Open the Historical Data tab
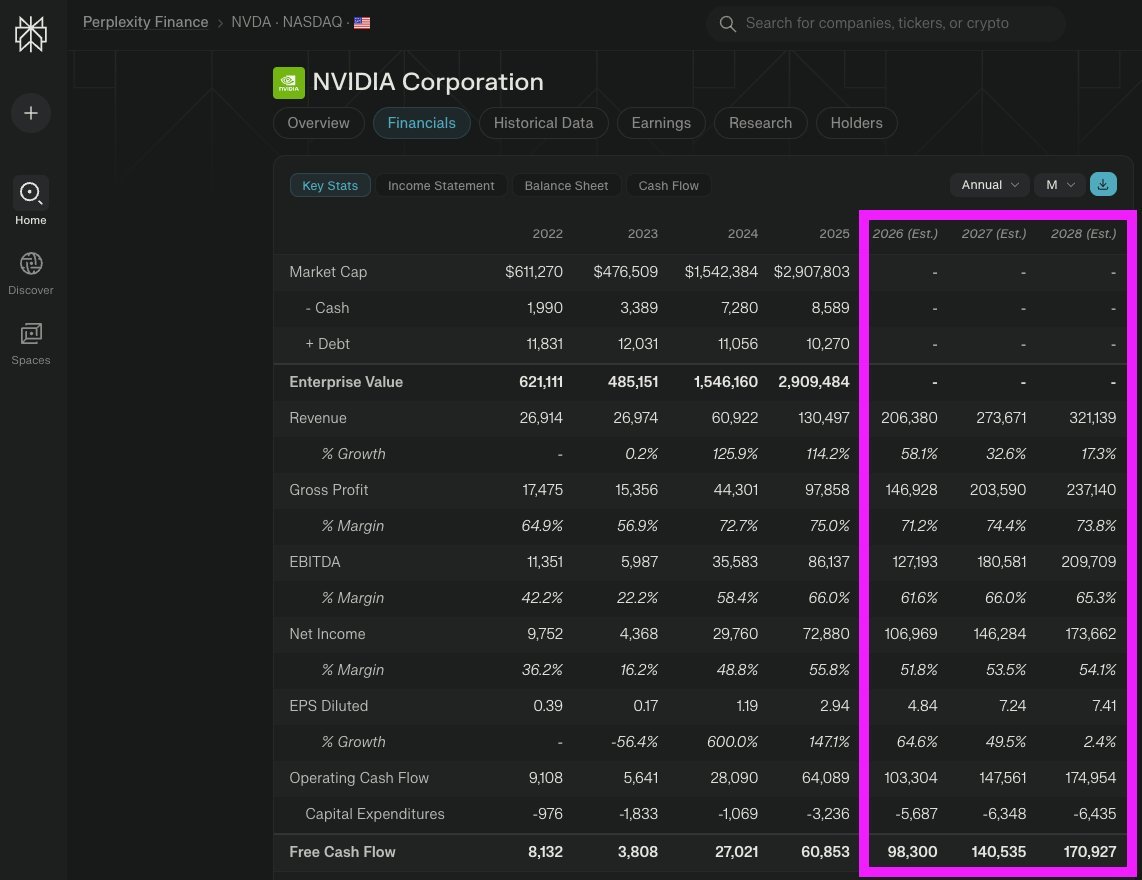The image size is (1142, 880). (x=543, y=123)
